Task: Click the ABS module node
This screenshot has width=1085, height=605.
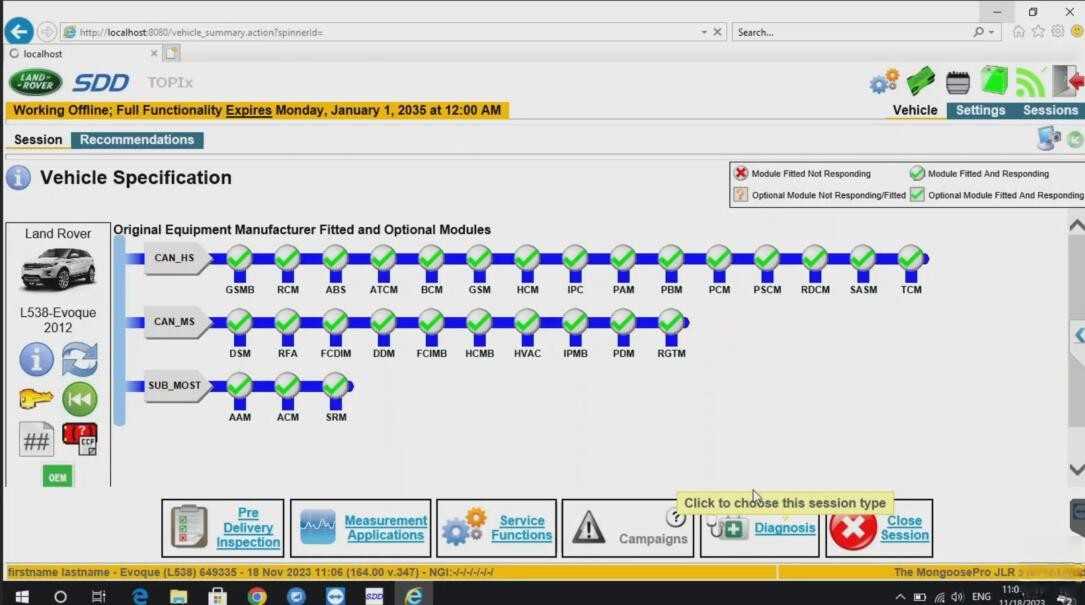Action: coord(335,259)
